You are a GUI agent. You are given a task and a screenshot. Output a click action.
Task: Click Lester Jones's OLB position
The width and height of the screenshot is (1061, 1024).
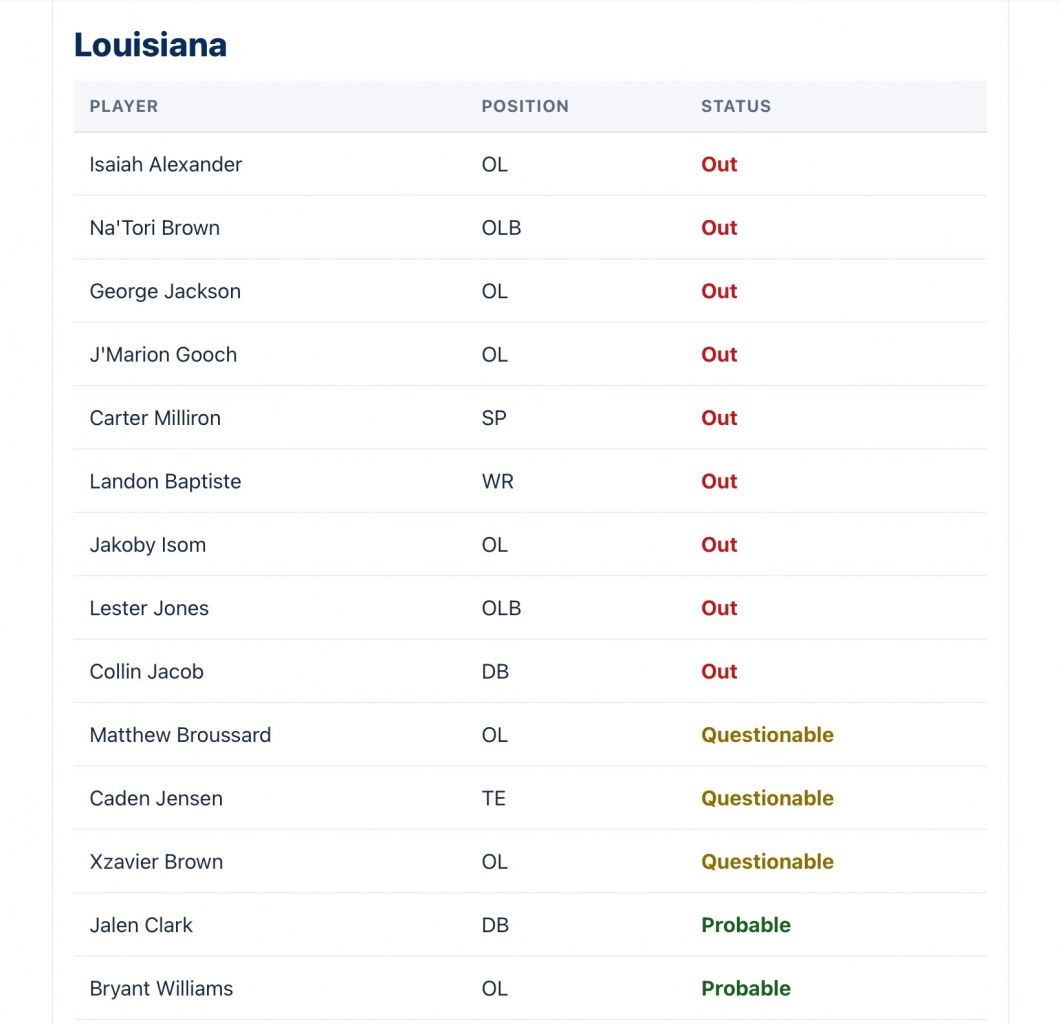point(501,608)
